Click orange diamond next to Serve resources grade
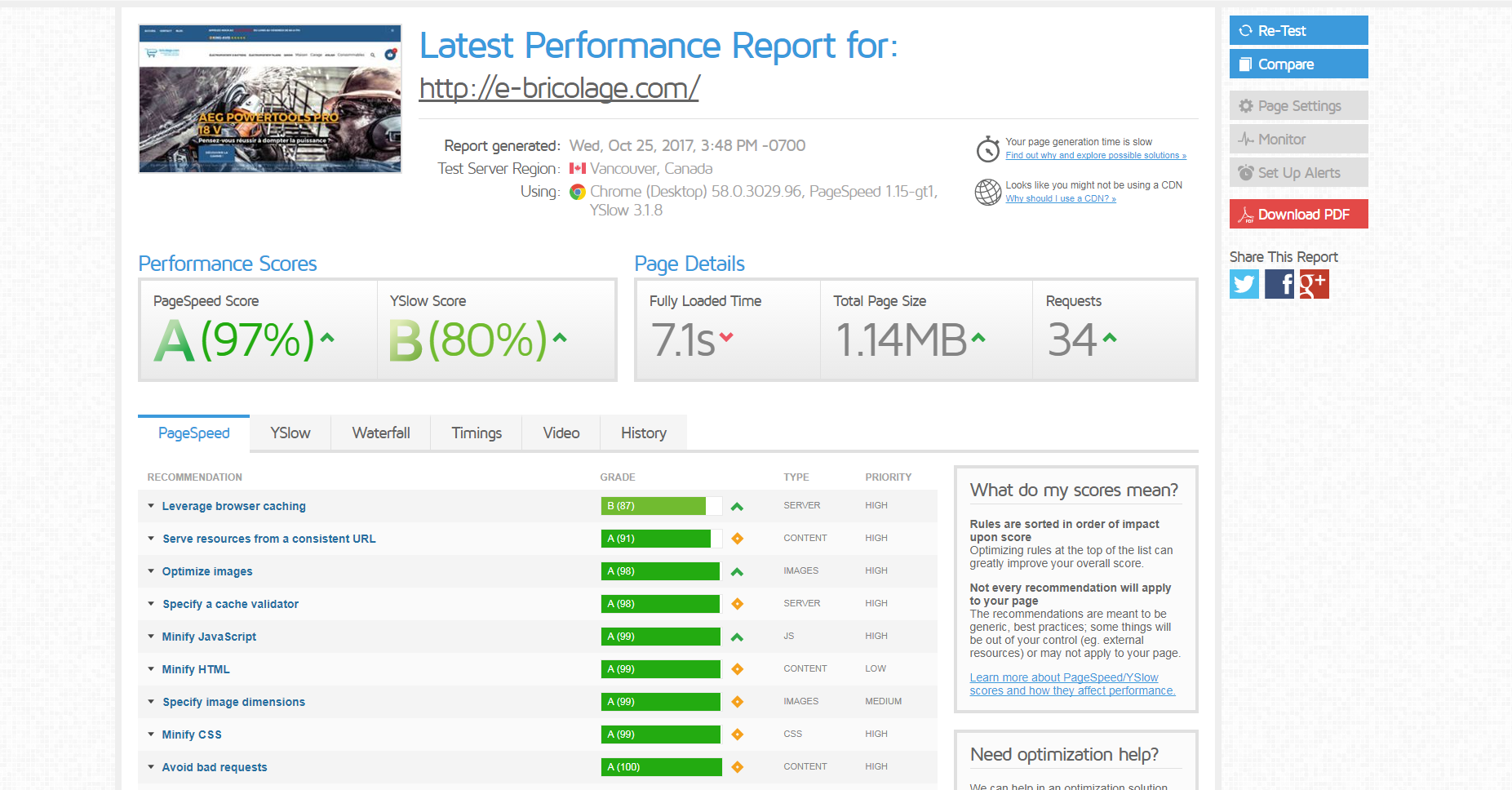Image resolution: width=1512 pixels, height=790 pixels. click(x=738, y=539)
